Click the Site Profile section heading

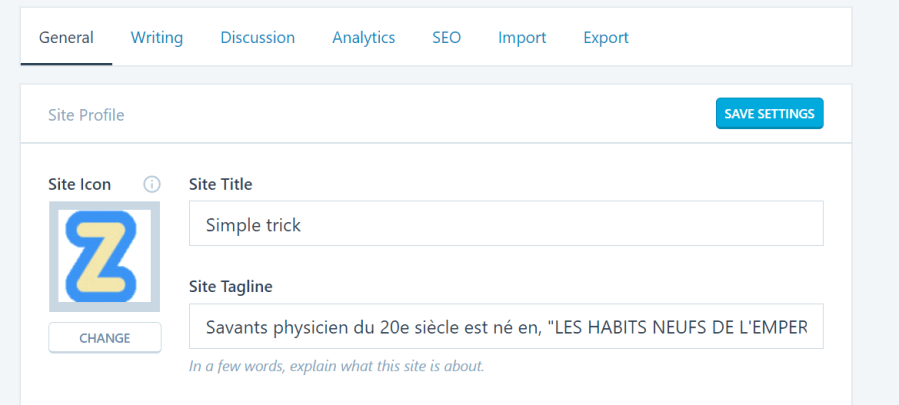tap(86, 115)
